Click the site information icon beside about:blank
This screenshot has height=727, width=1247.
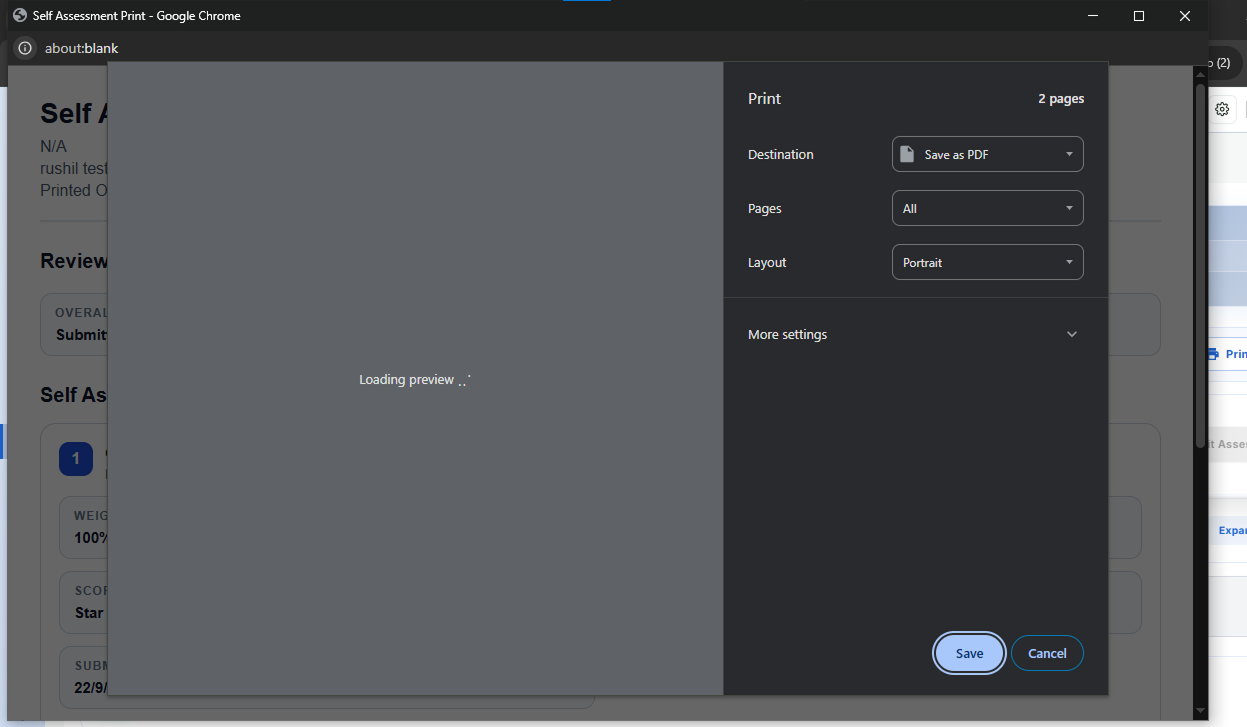(x=25, y=48)
